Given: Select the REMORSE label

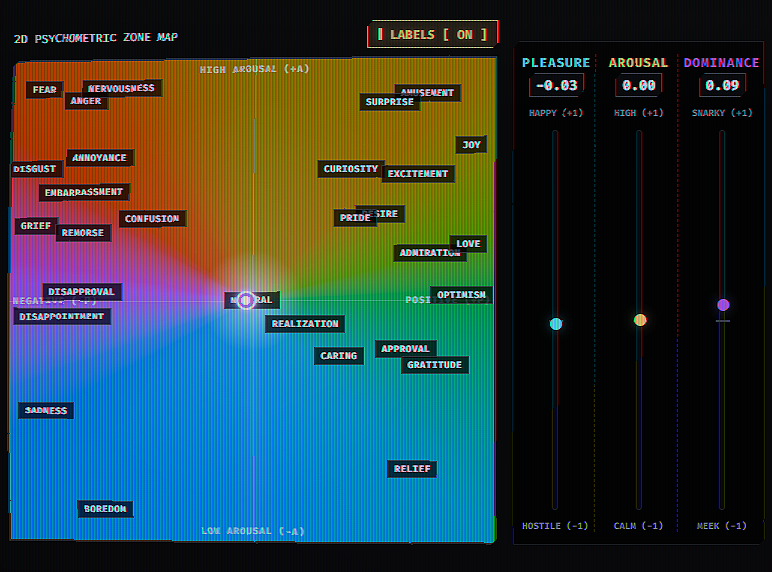Looking at the screenshot, I should click(83, 232).
